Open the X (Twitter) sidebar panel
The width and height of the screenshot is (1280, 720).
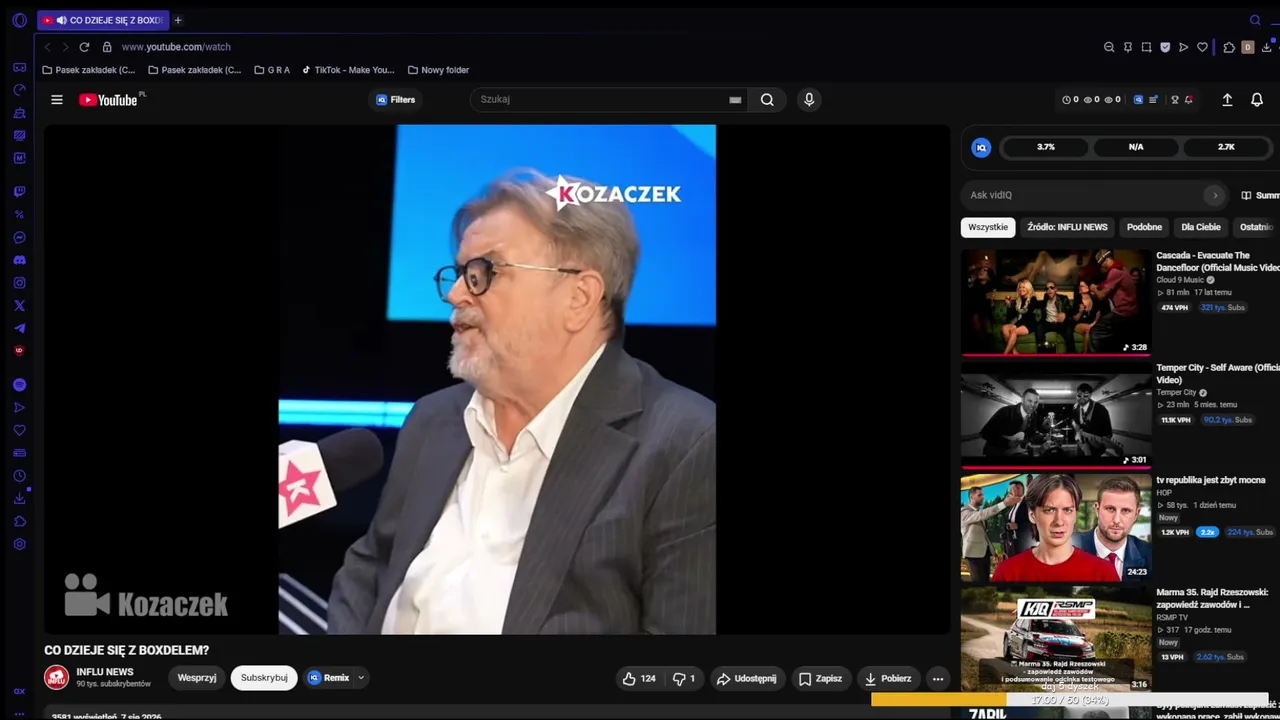(19, 306)
